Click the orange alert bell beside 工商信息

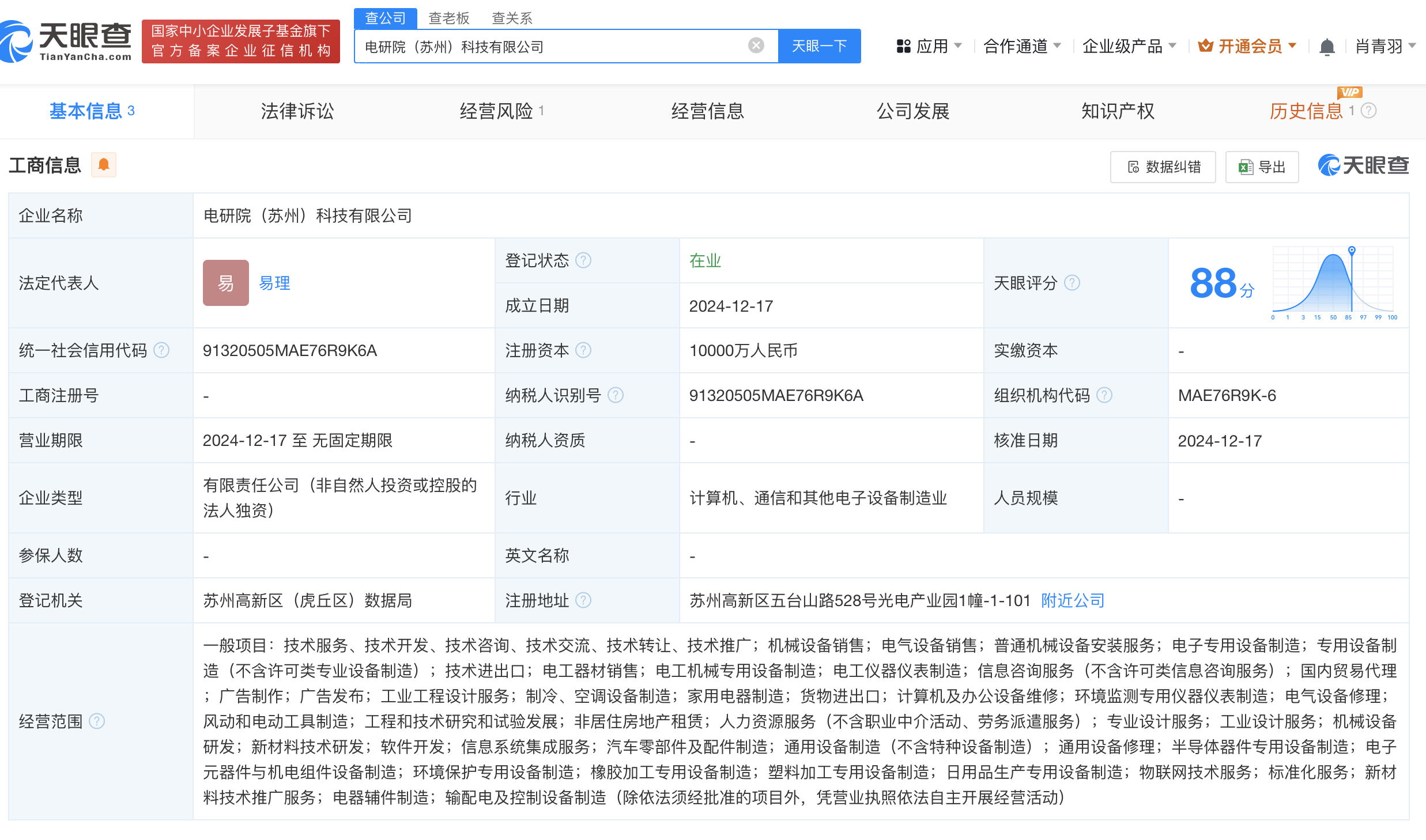[x=104, y=165]
